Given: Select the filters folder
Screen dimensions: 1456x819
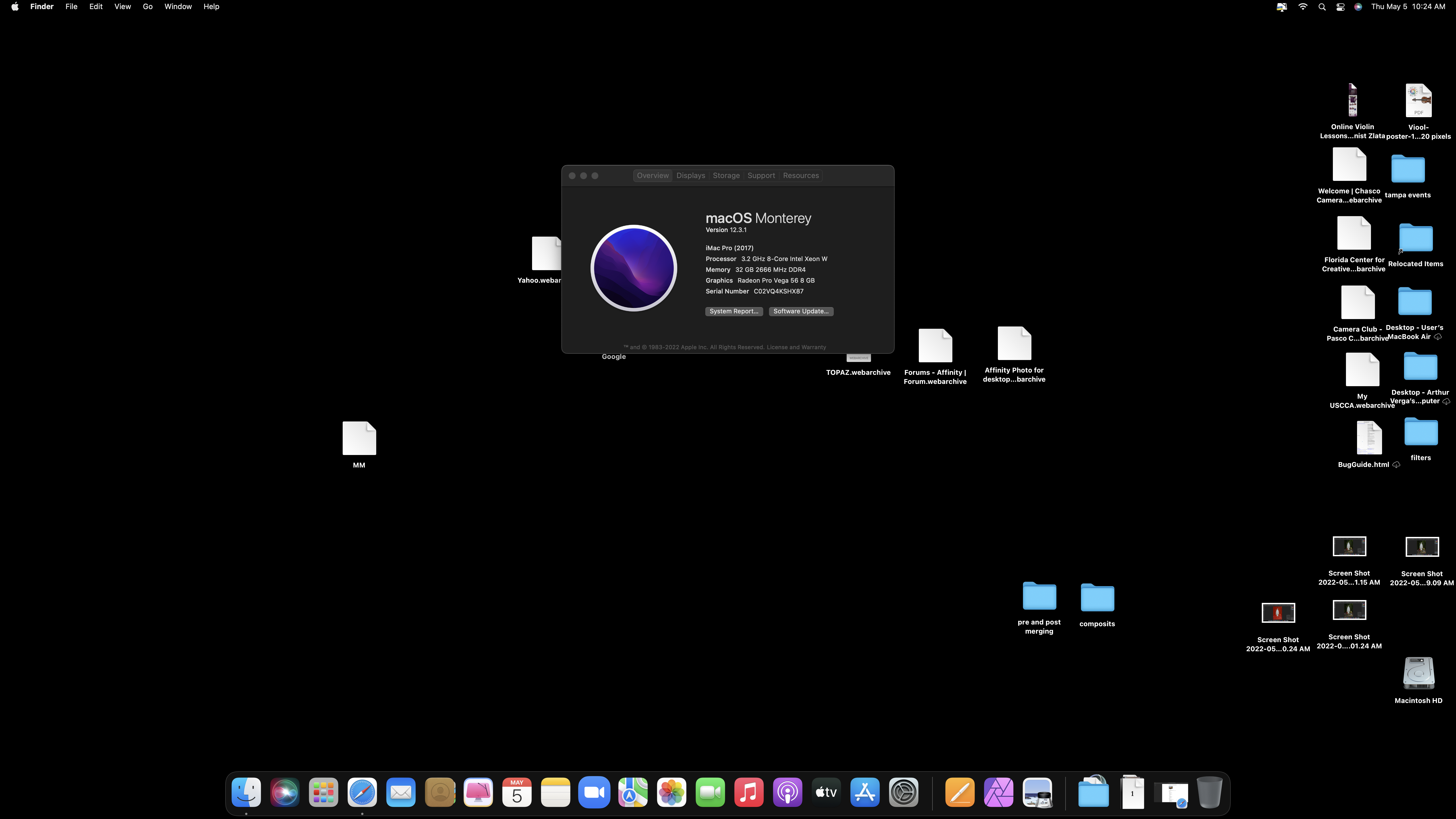Looking at the screenshot, I should coord(1420,431).
